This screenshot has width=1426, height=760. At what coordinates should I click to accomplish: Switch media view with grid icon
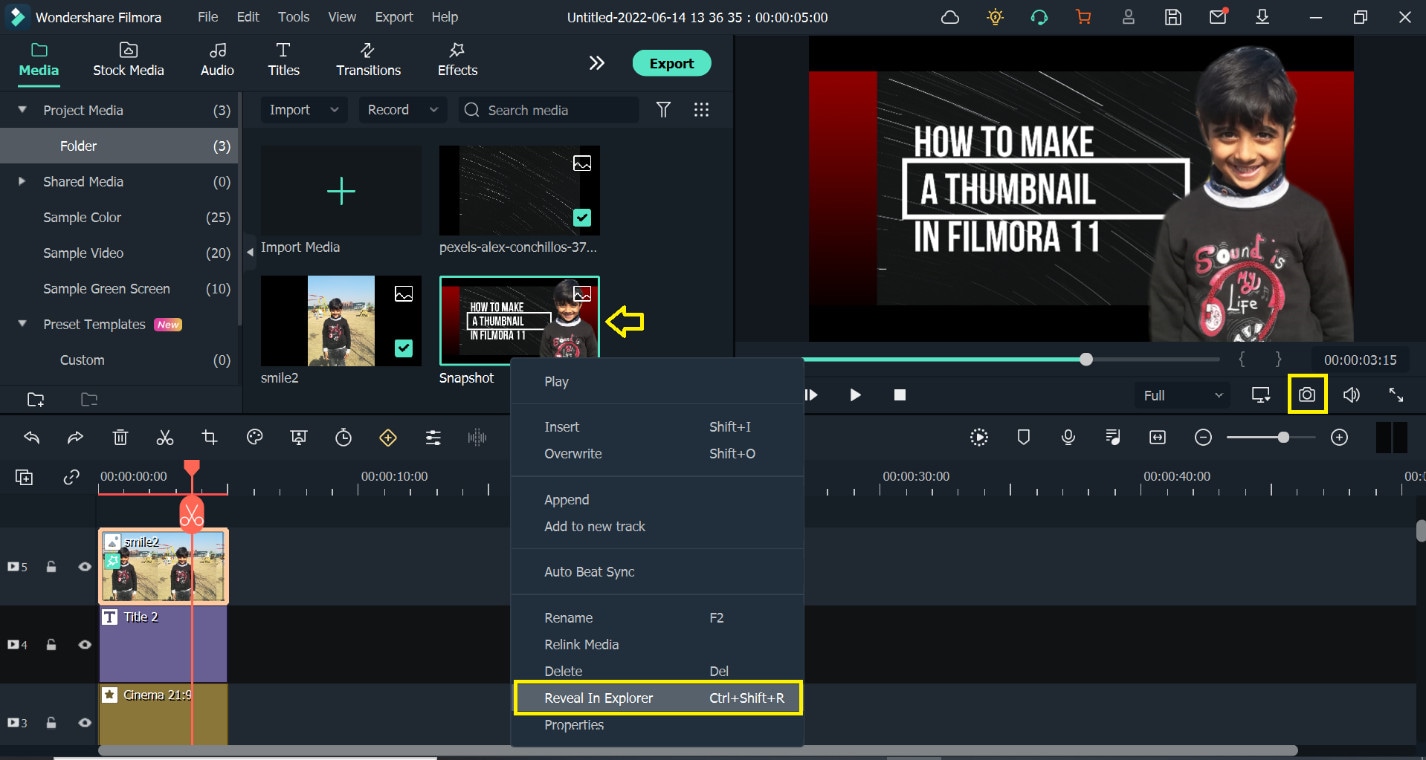coord(701,110)
